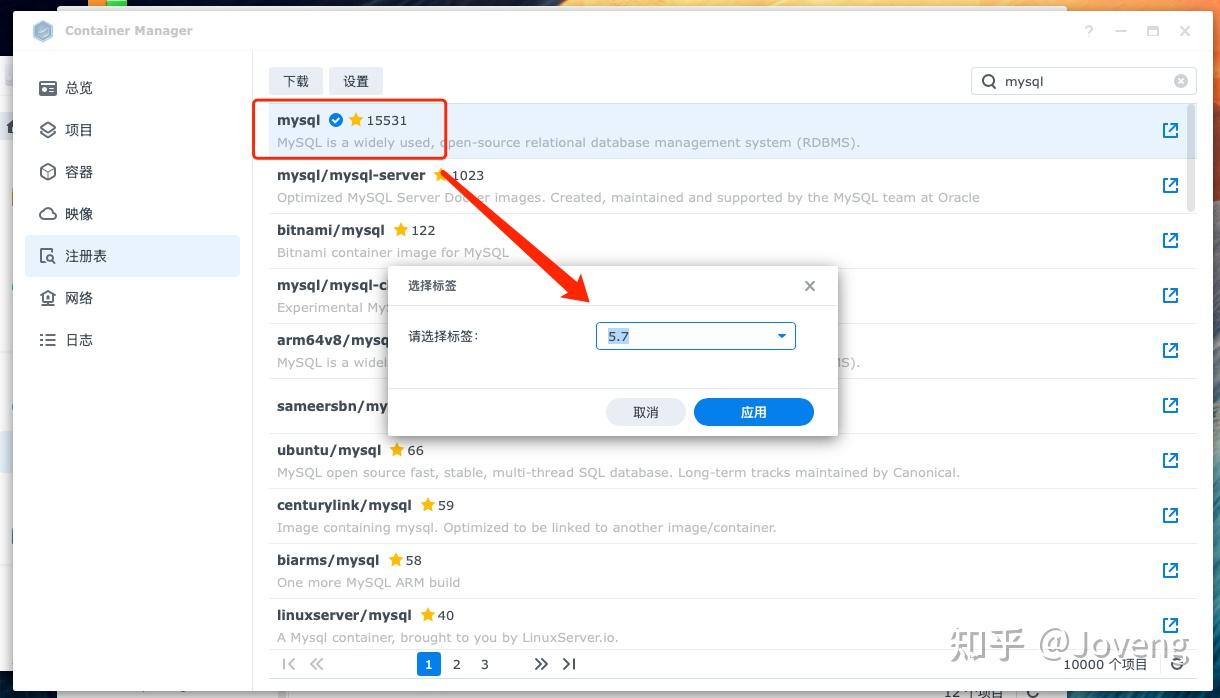The height and width of the screenshot is (698, 1220).
Task: Cancel tag selection with 取消 button
Action: (645, 412)
